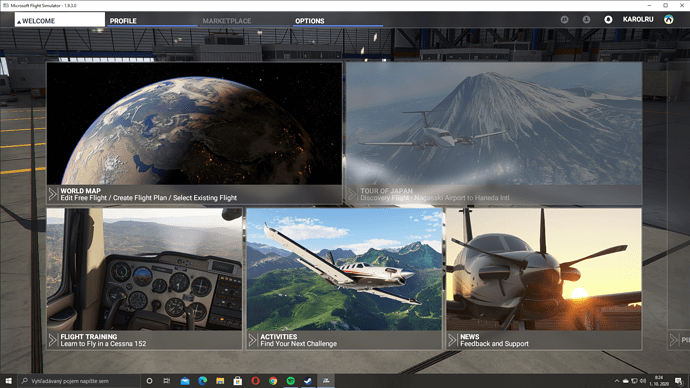Open Spotify from the taskbar

290,381
